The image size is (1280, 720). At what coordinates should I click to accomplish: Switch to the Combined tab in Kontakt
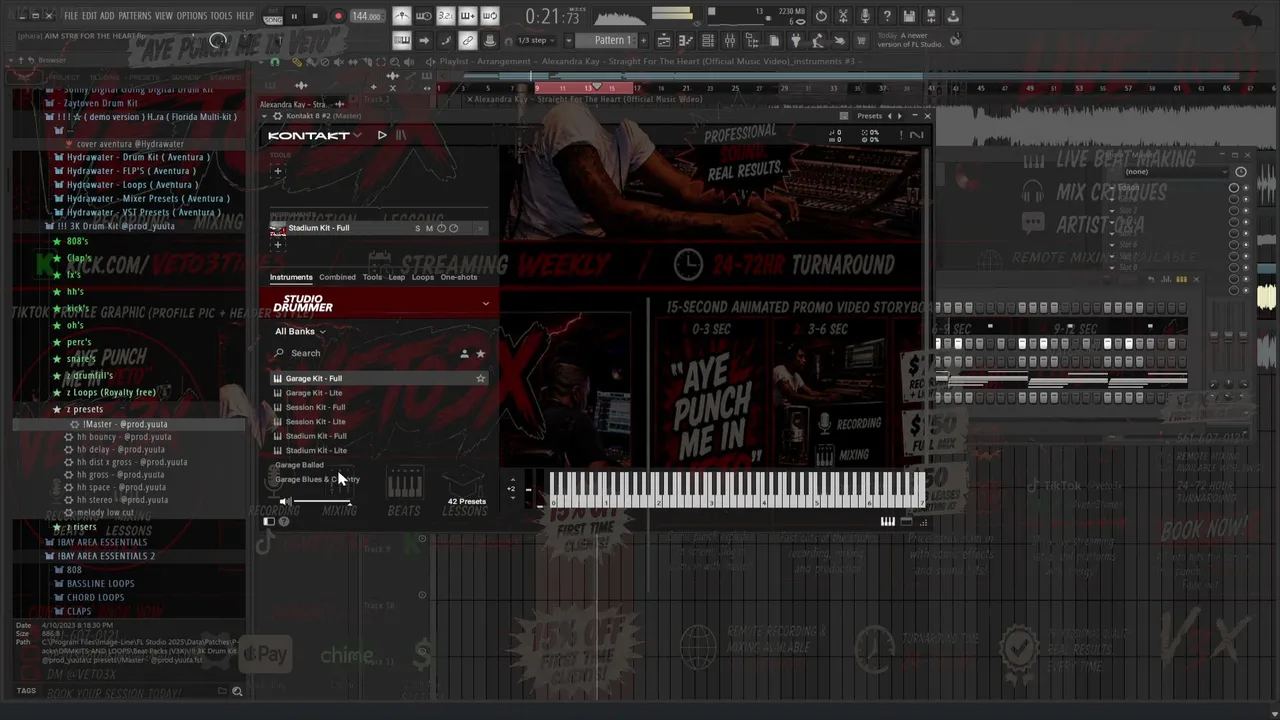[x=337, y=277]
